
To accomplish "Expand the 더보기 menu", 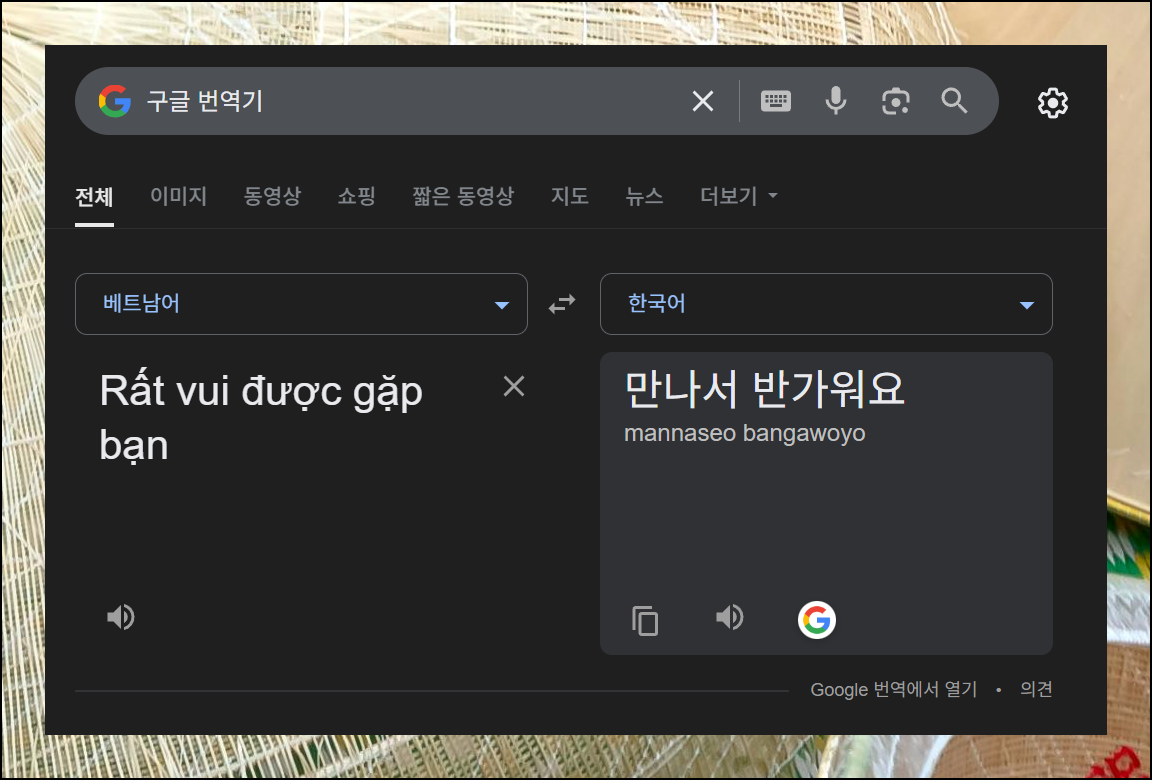I will click(x=738, y=196).
